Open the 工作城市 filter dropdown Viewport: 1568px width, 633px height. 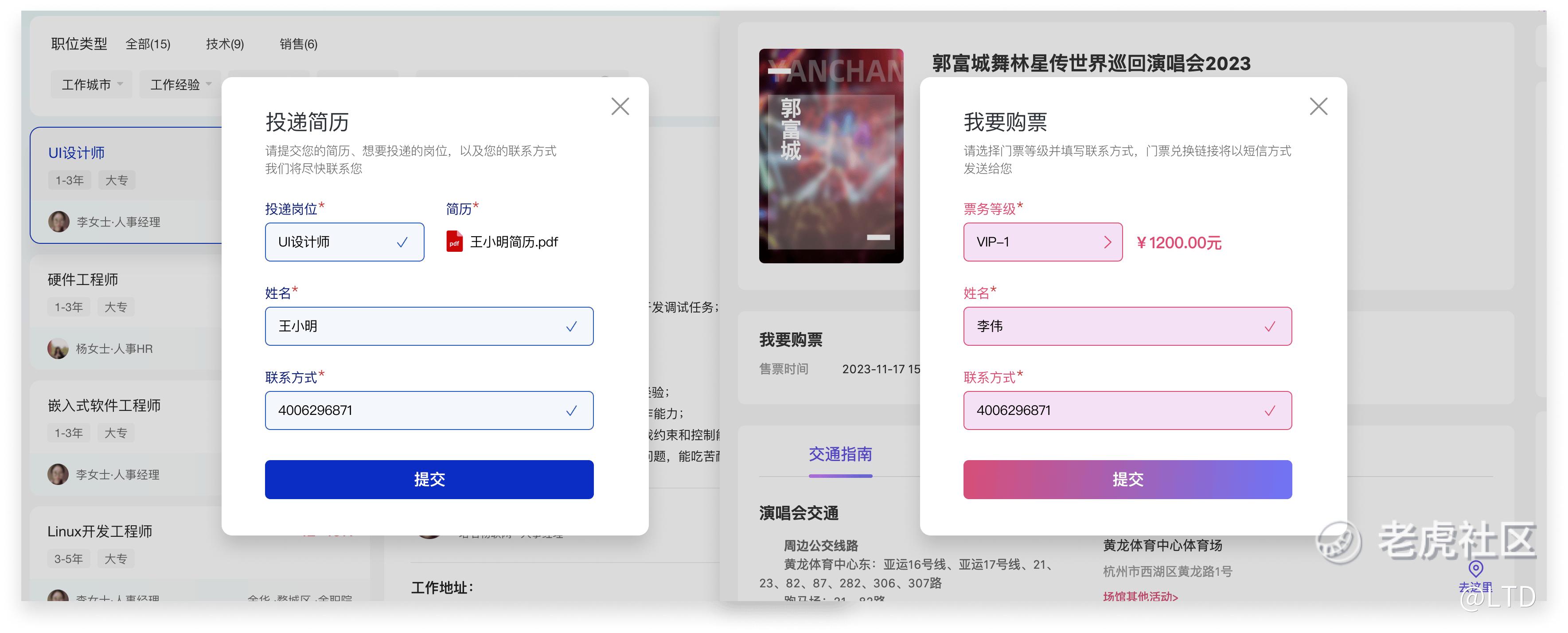92,85
